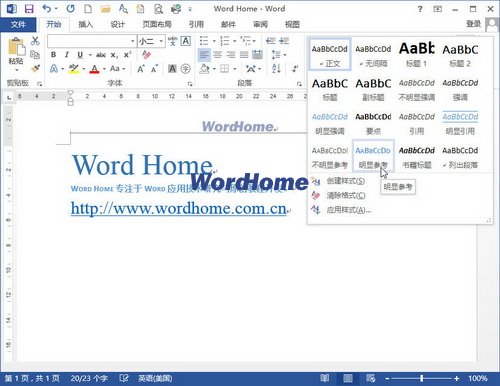Open a file with the folder icon
This screenshot has width=500, height=386.
pos(105,9)
